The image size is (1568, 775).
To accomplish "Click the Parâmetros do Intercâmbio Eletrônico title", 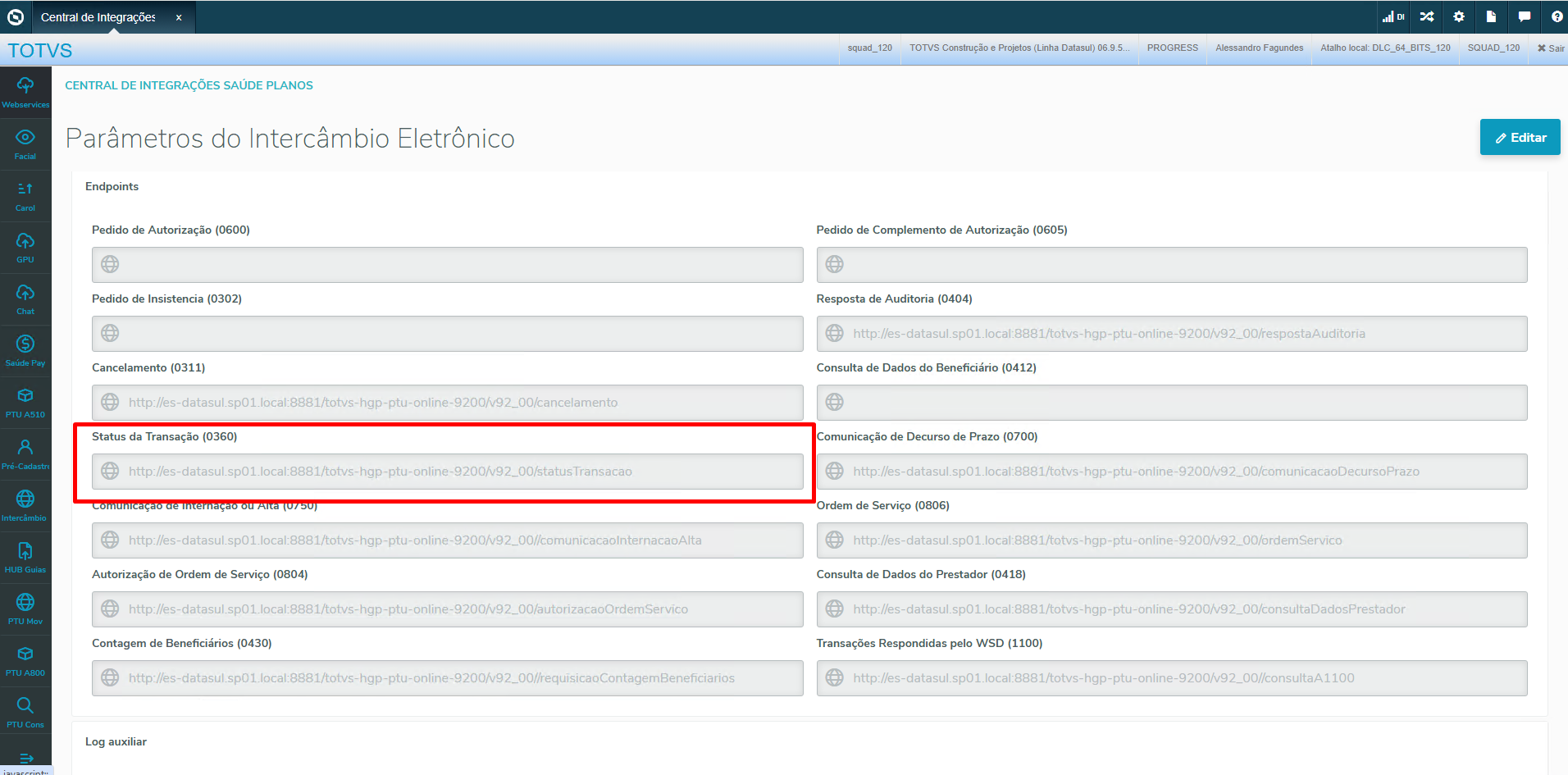I will pyautogui.click(x=289, y=138).
